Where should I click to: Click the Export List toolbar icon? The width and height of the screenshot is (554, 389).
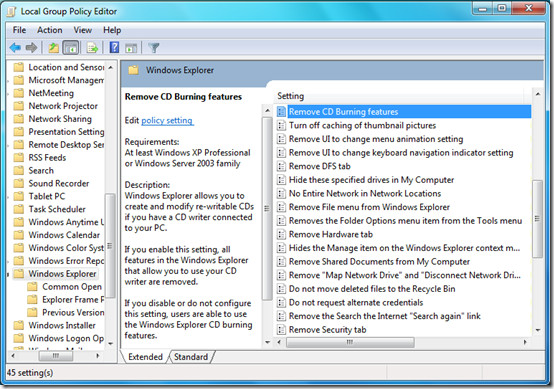click(x=92, y=47)
